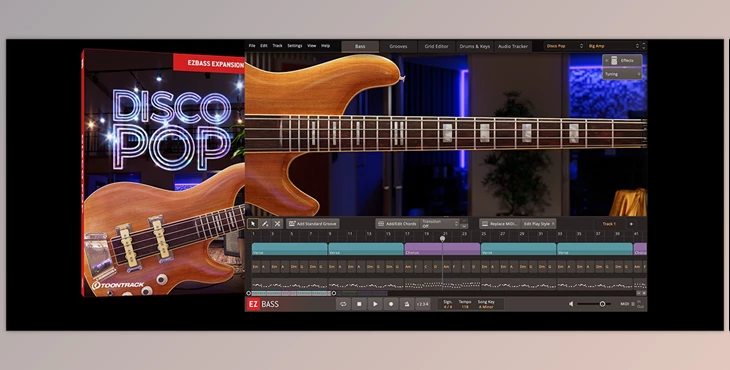Collapse the Effects panel with its arrow
730x370 pixels.
tap(607, 61)
